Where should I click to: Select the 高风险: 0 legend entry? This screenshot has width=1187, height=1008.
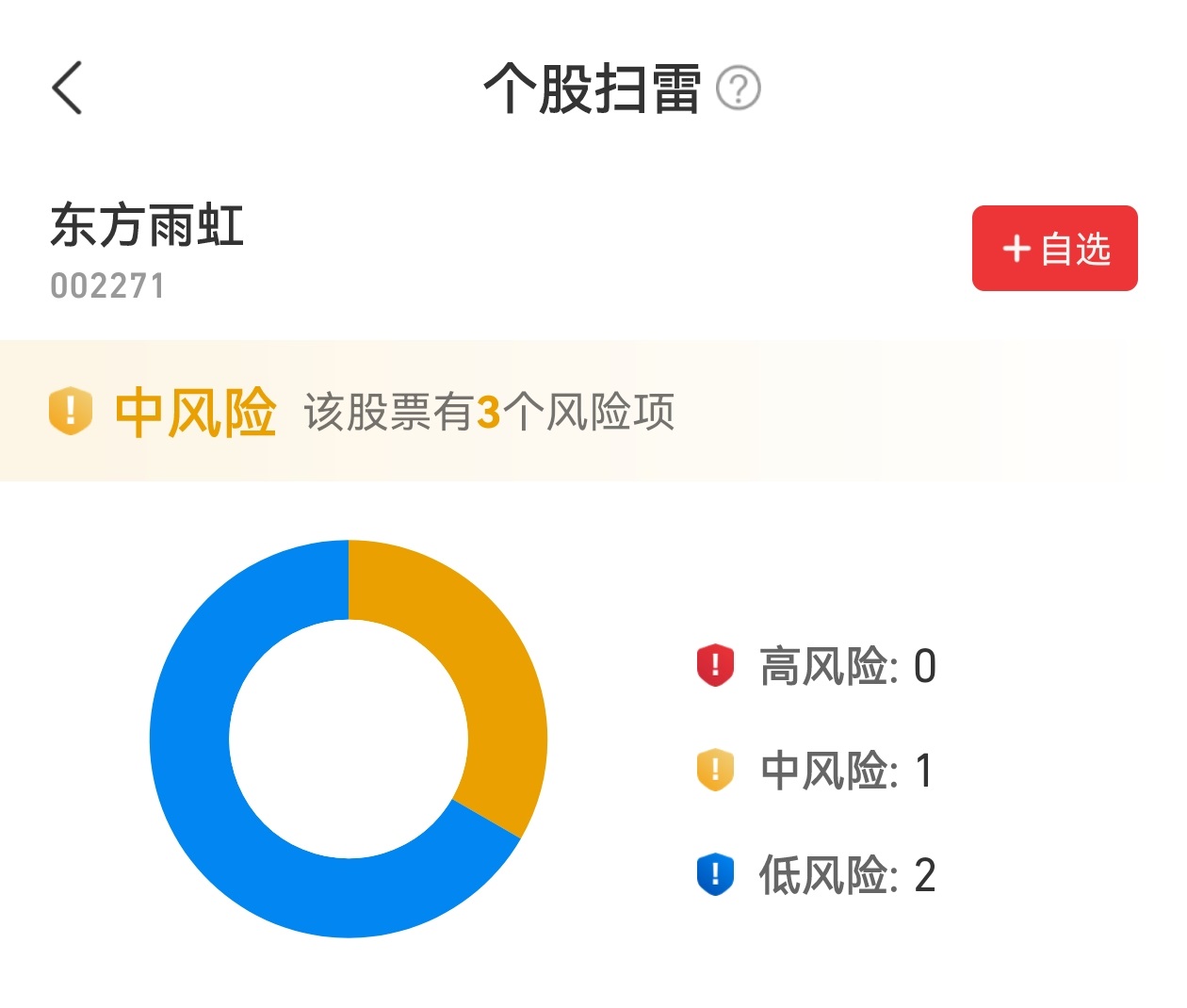pos(847,666)
